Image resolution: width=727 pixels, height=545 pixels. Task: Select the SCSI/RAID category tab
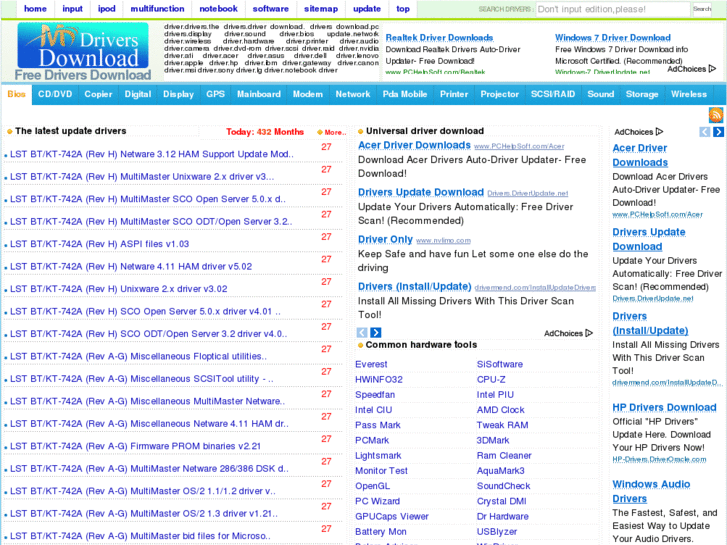(553, 94)
